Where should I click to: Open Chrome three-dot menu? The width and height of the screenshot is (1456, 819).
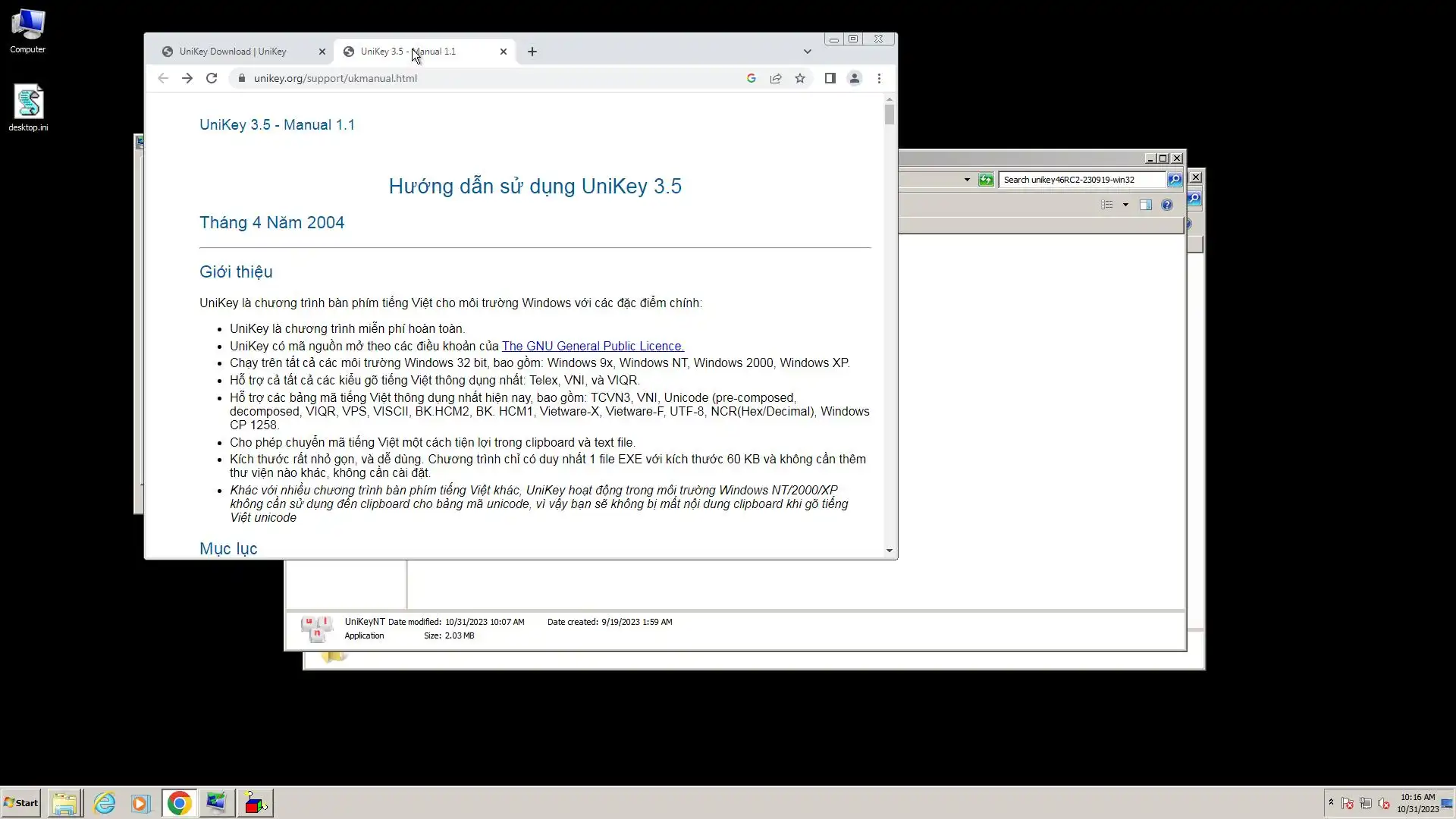click(x=879, y=78)
